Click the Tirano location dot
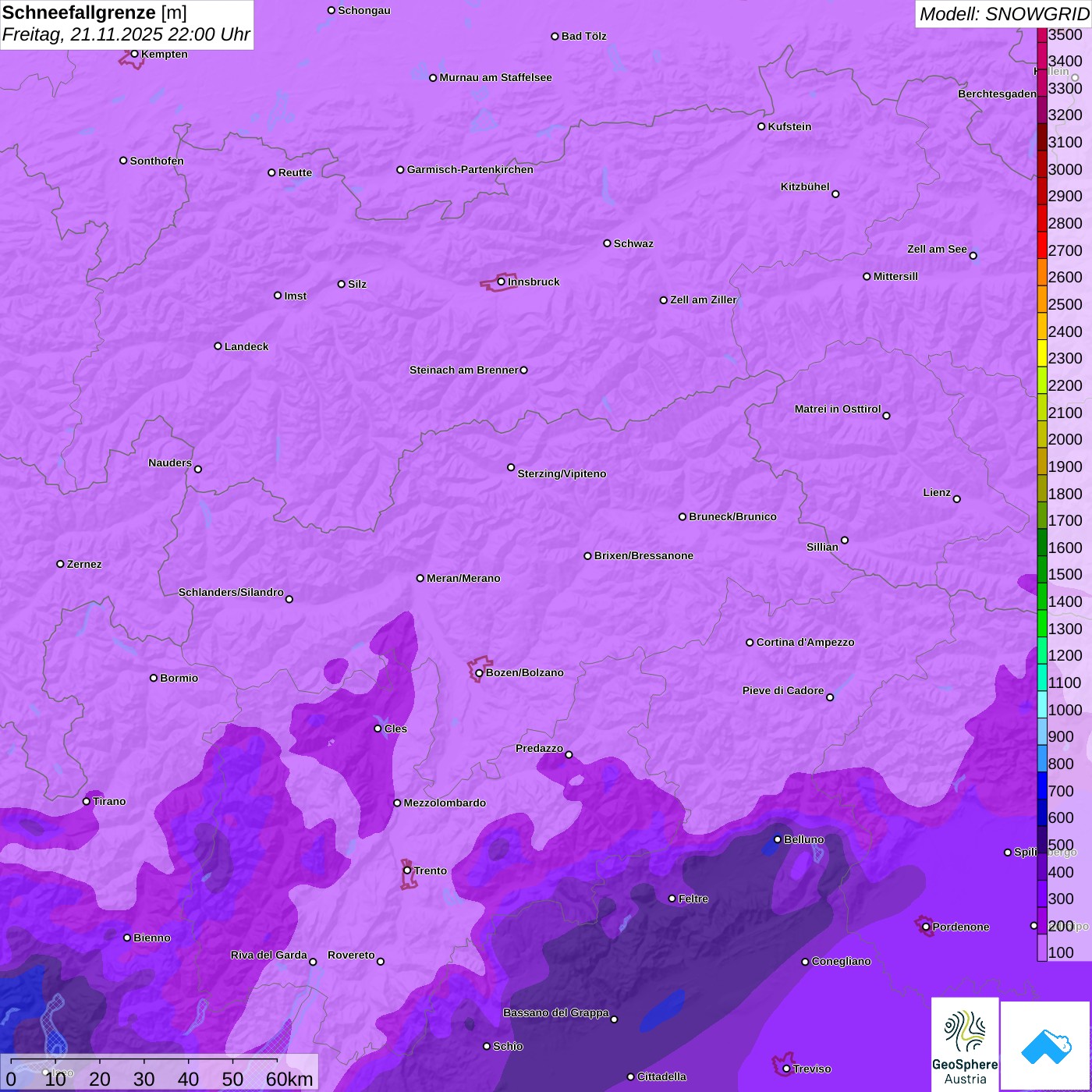This screenshot has height=1092, width=1092. (87, 801)
